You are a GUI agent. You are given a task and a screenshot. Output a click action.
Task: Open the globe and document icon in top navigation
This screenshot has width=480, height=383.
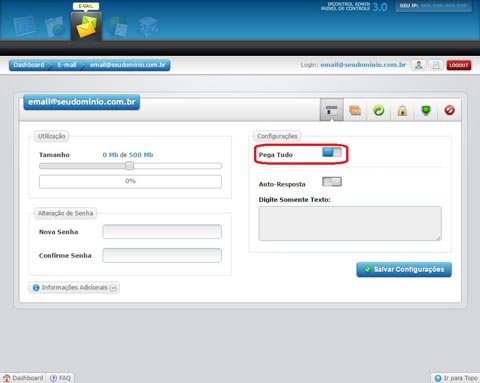click(117, 27)
